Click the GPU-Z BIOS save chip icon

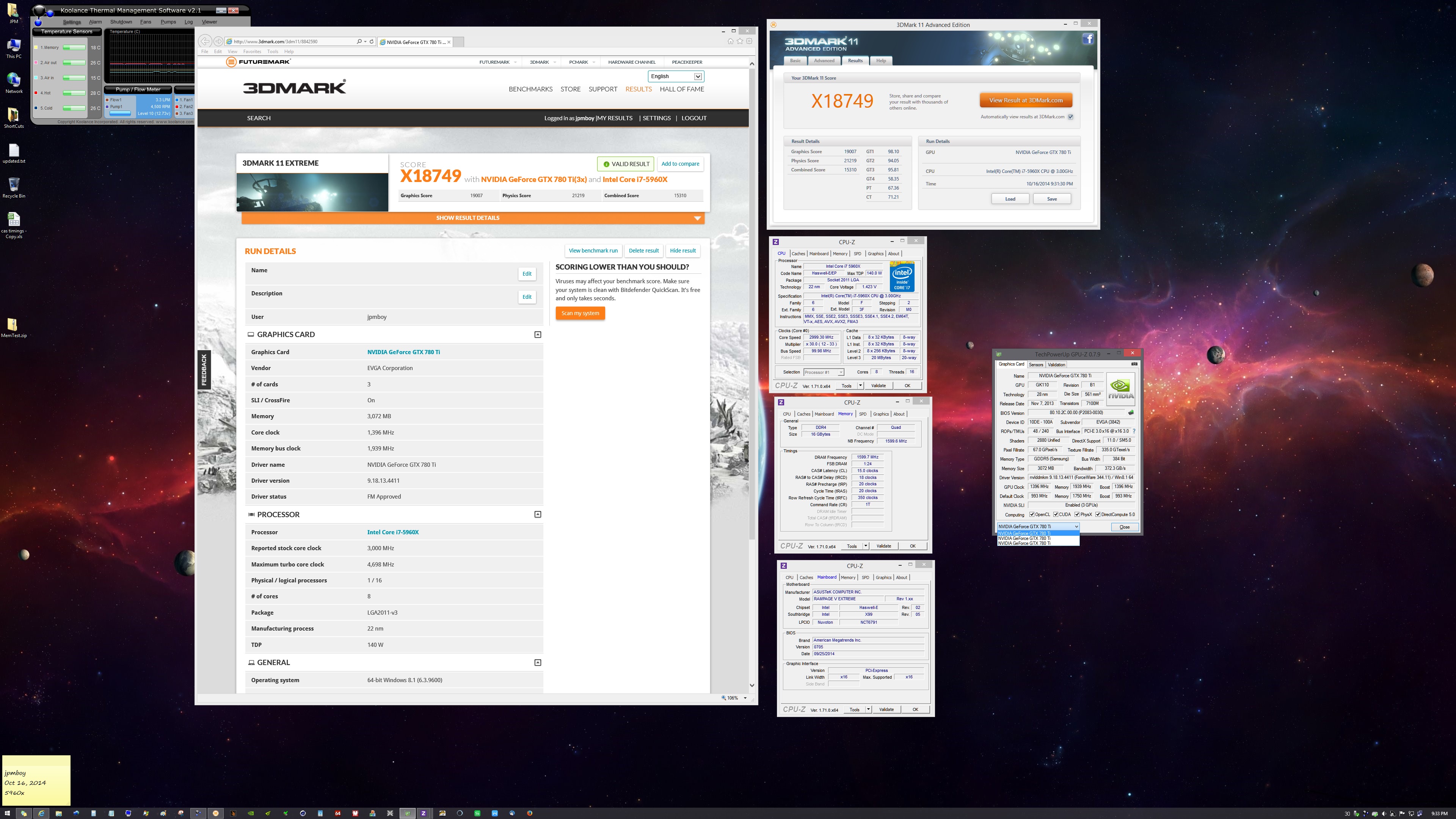coord(1130,413)
